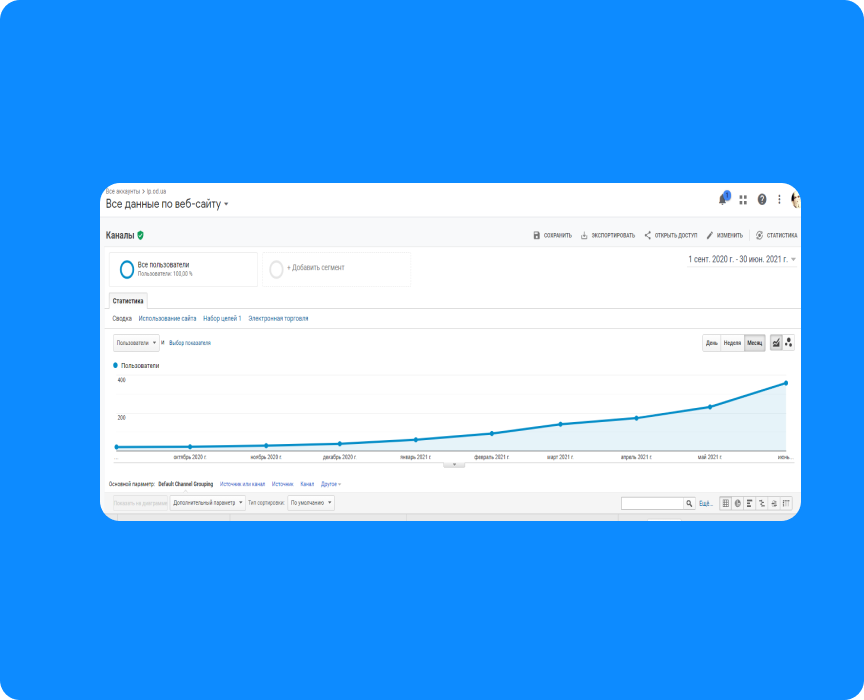The height and width of the screenshot is (700, 864).
Task: Click the search magnifier button
Action: [689, 503]
